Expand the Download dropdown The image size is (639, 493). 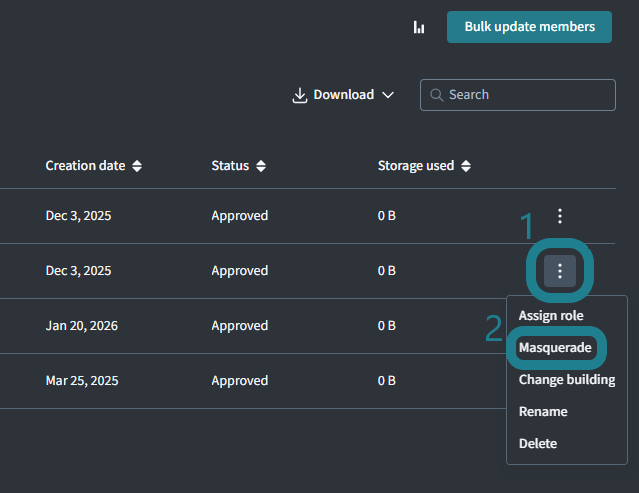pos(343,95)
